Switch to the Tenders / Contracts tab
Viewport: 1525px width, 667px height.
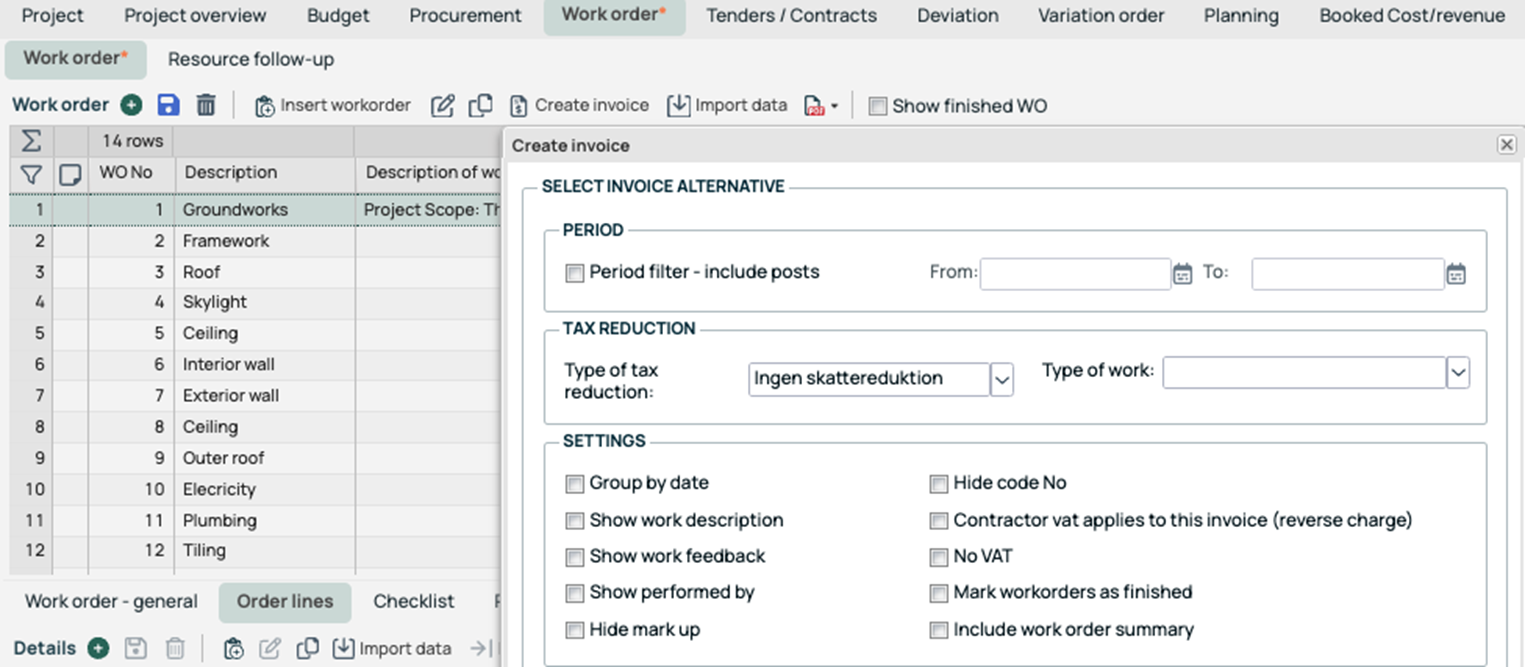click(x=791, y=16)
